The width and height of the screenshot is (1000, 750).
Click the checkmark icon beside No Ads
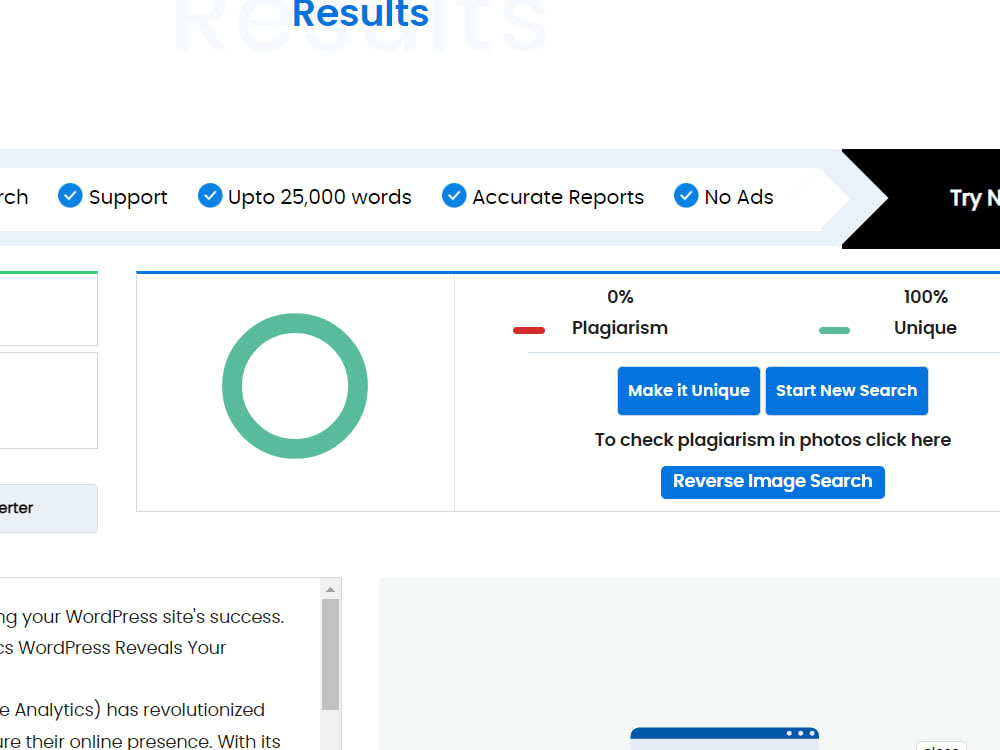[686, 196]
